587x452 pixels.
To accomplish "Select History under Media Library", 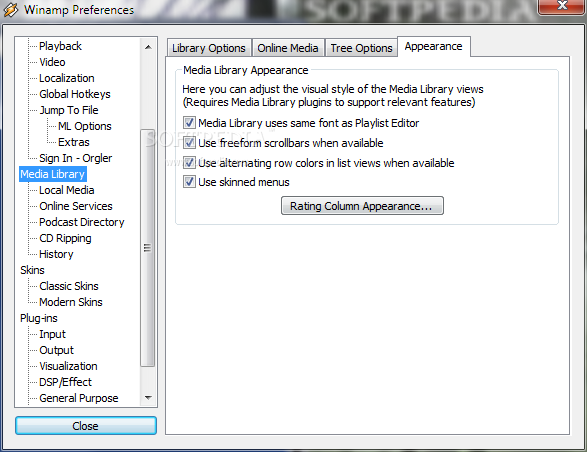I will pos(56,254).
